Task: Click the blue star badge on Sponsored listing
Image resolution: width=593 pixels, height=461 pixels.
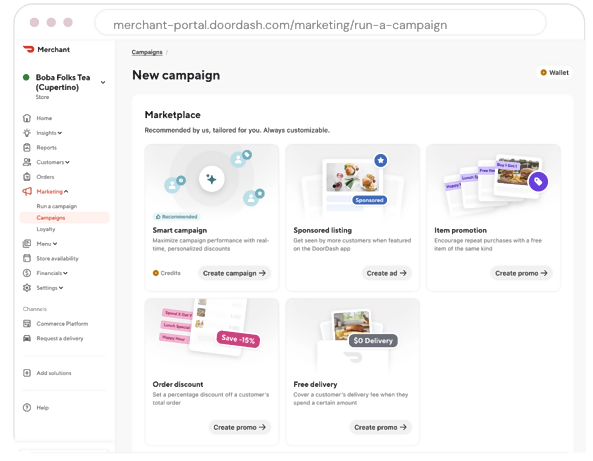Action: pyautogui.click(x=381, y=161)
